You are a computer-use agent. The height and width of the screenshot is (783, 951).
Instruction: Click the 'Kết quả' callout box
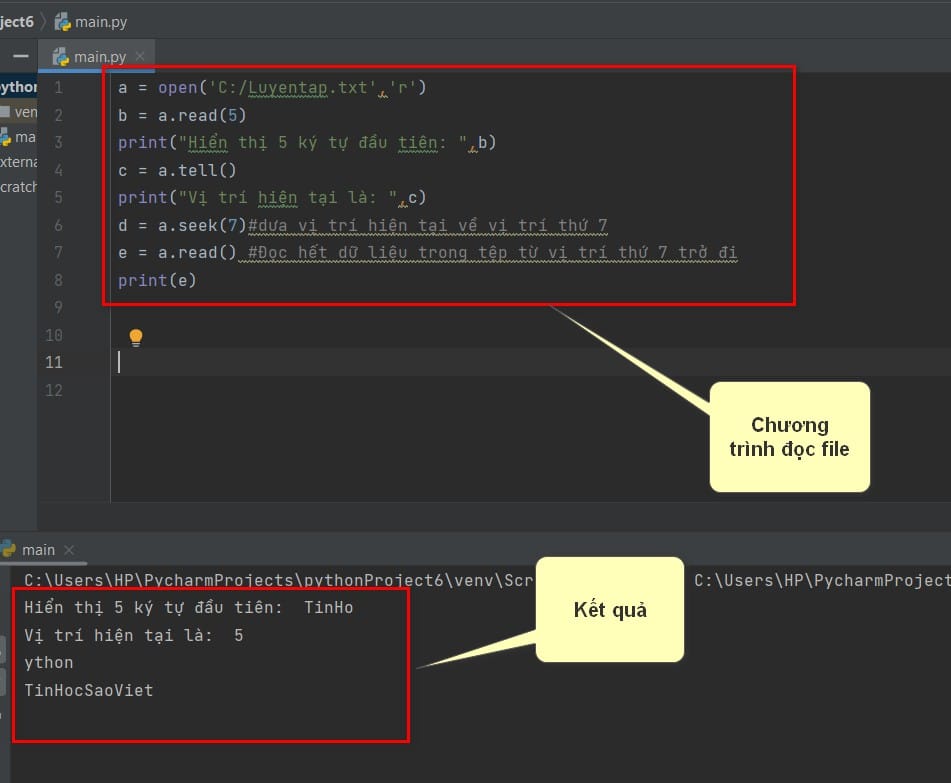pos(610,609)
